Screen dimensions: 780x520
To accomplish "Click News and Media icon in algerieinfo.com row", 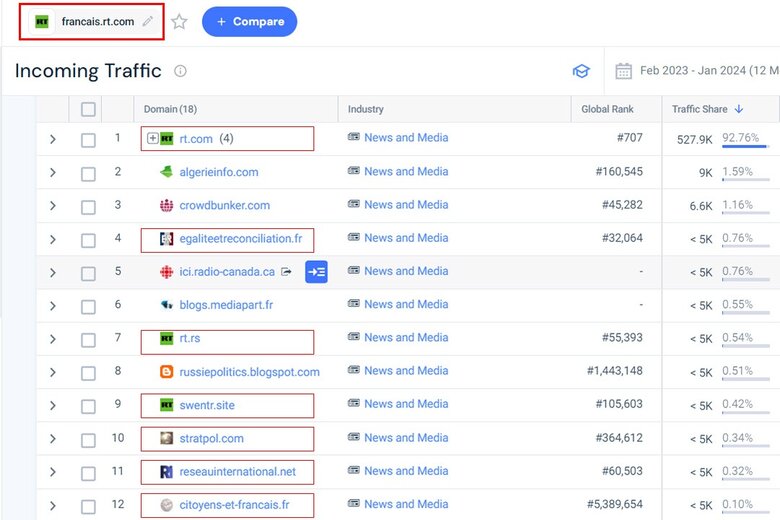I will point(354,171).
